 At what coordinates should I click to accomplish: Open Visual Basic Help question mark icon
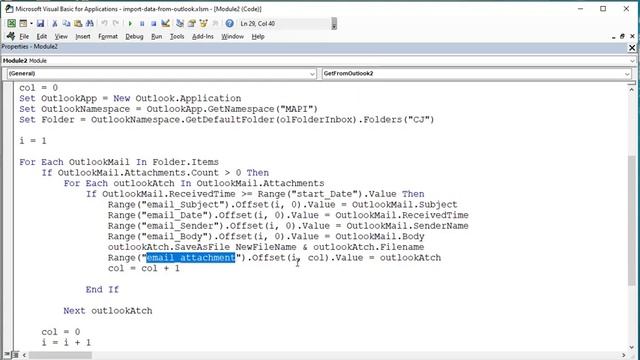point(229,24)
